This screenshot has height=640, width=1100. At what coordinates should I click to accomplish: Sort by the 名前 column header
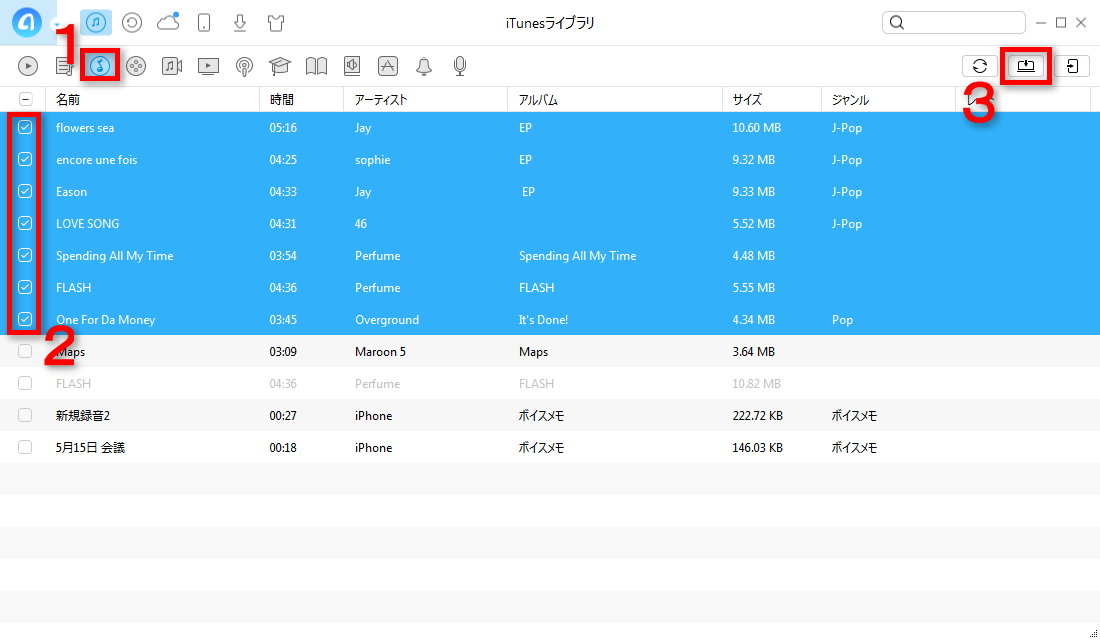152,100
